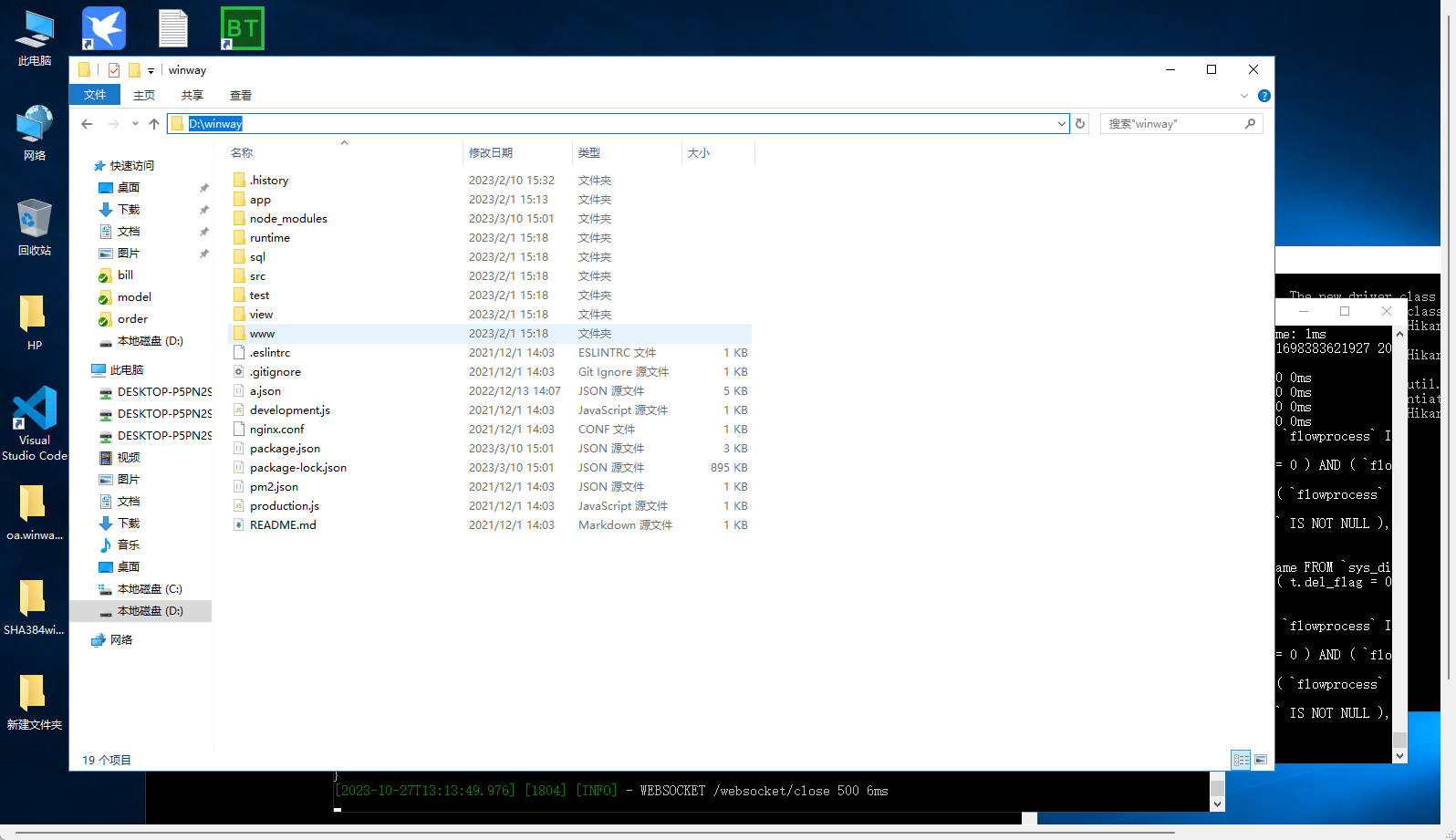Select the node_modules folder
Viewport: 1456px width, 840px height.
(288, 219)
